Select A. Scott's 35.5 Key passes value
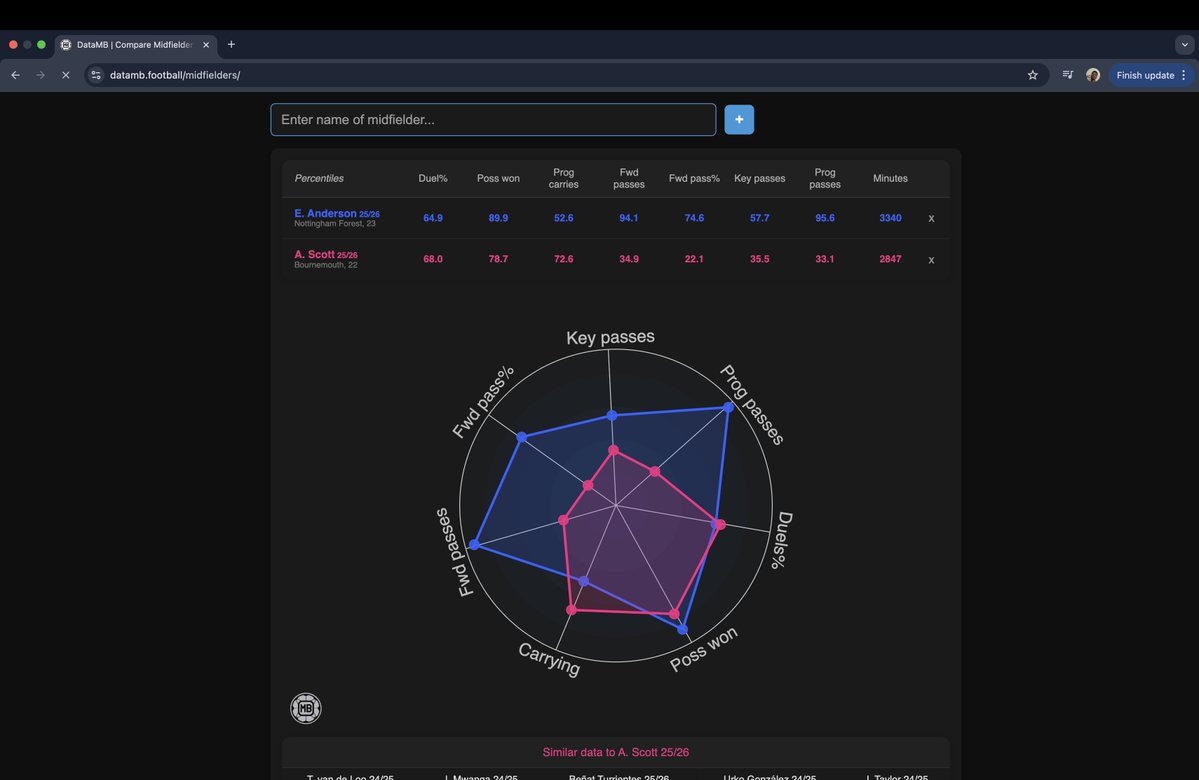Viewport: 1199px width, 780px height. point(759,259)
